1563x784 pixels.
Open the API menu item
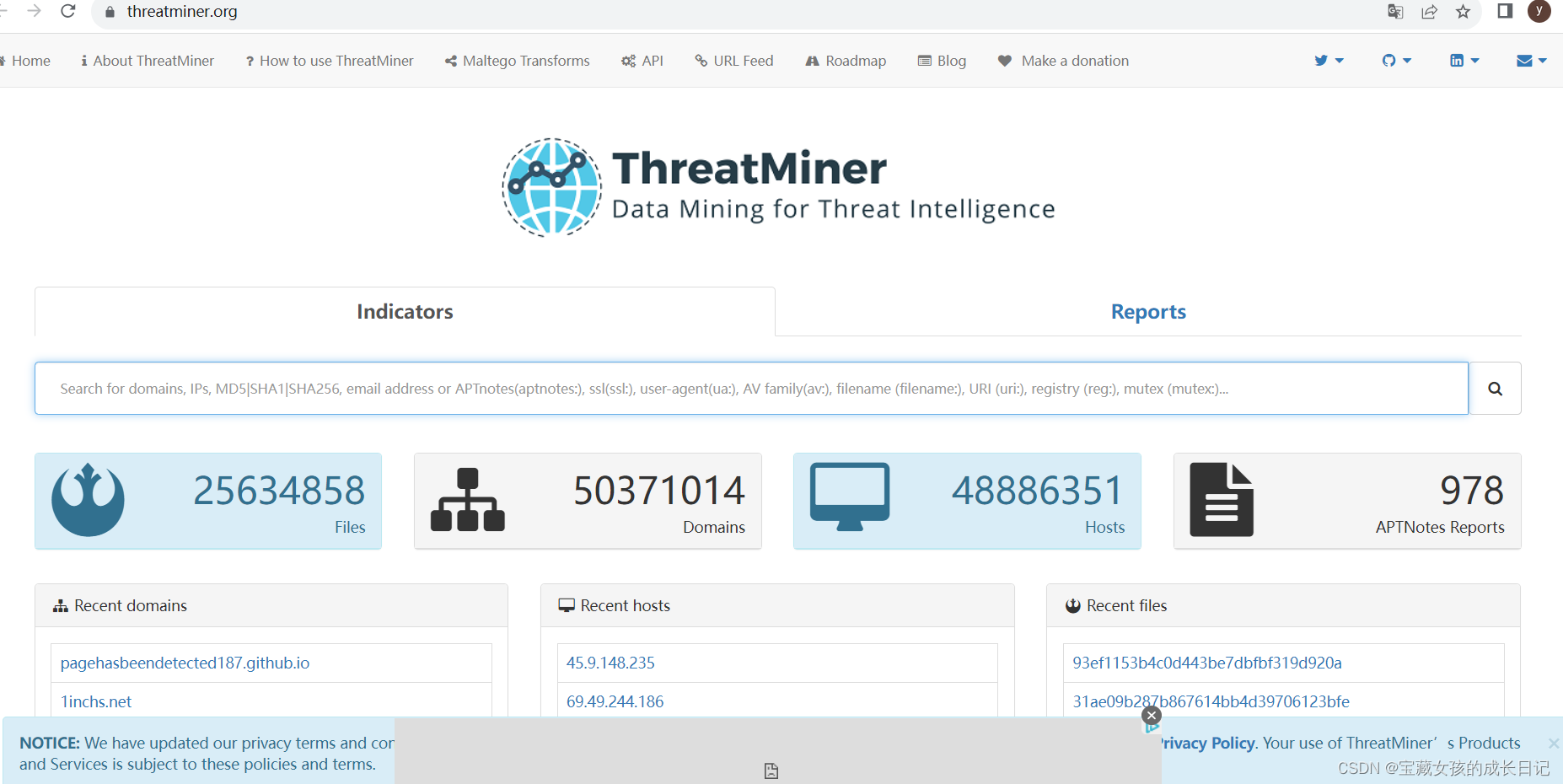[x=642, y=61]
